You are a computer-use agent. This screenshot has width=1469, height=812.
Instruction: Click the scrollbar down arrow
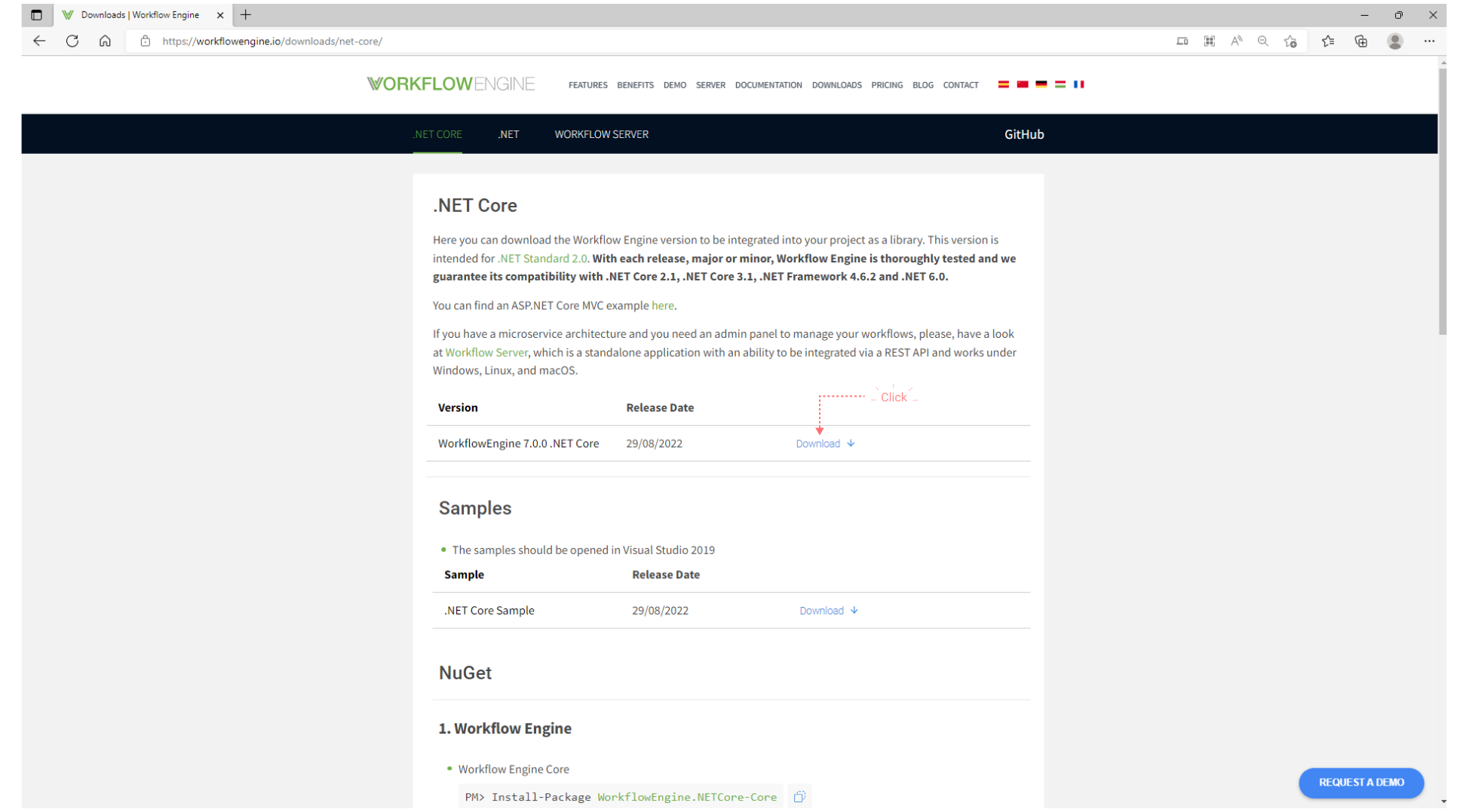click(1443, 802)
